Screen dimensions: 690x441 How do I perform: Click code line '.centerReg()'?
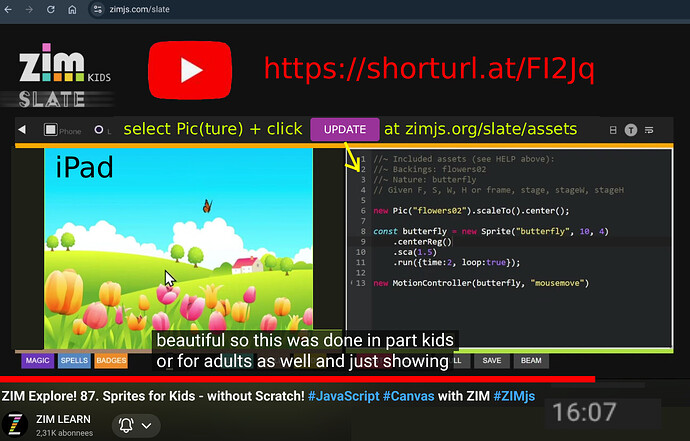click(x=422, y=242)
